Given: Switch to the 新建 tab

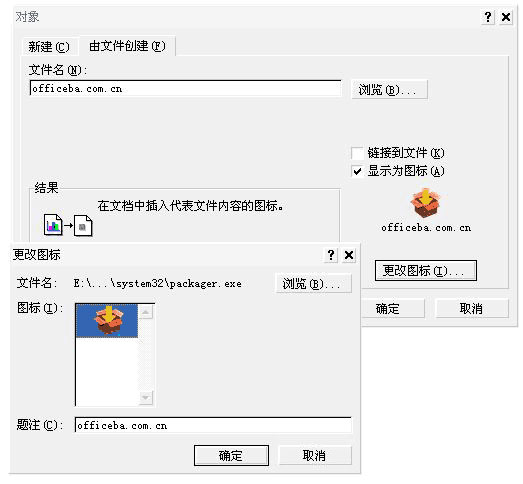Looking at the screenshot, I should [x=49, y=47].
